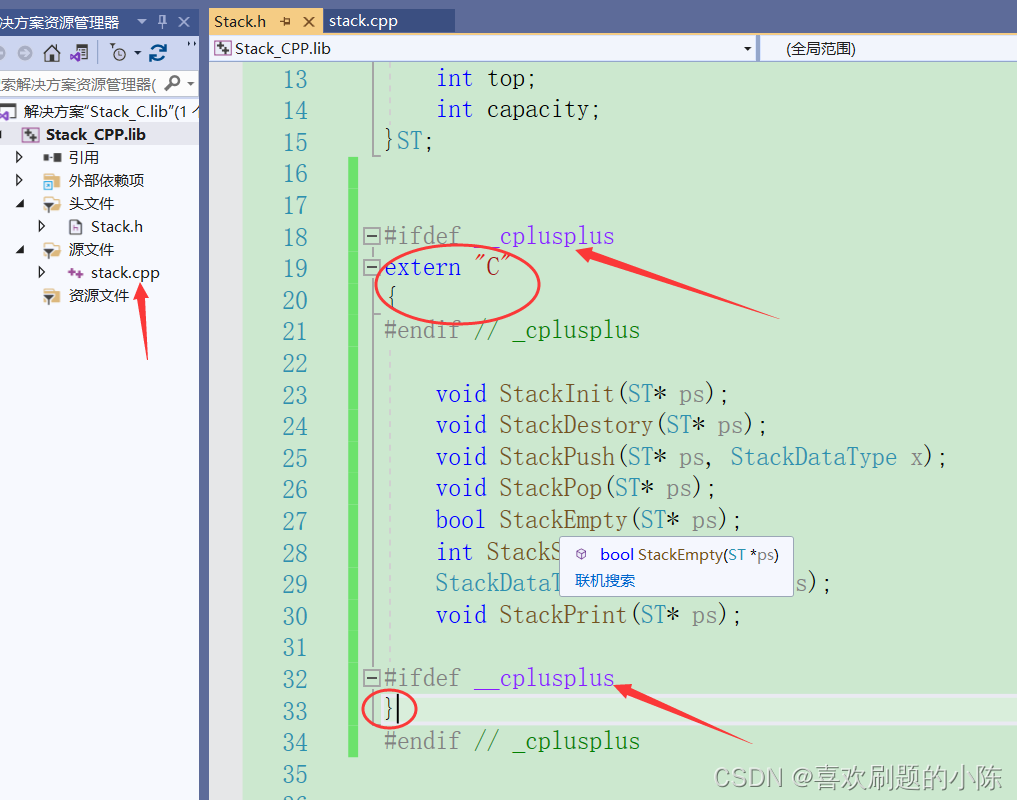Collapse the #ifdef block at line 32
The height and width of the screenshot is (800, 1017).
tap(372, 677)
